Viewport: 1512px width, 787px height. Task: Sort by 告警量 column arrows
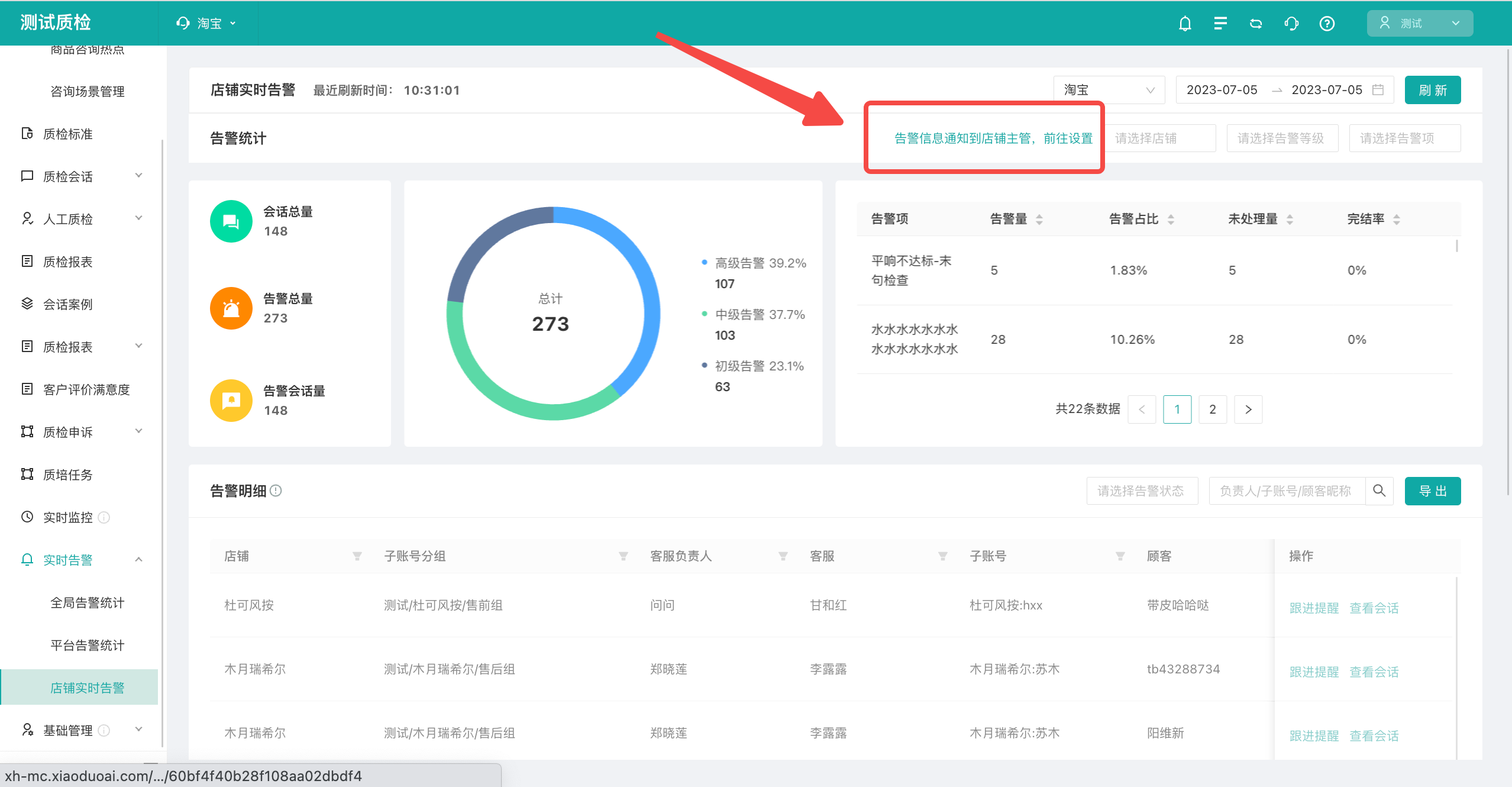[x=1039, y=220]
